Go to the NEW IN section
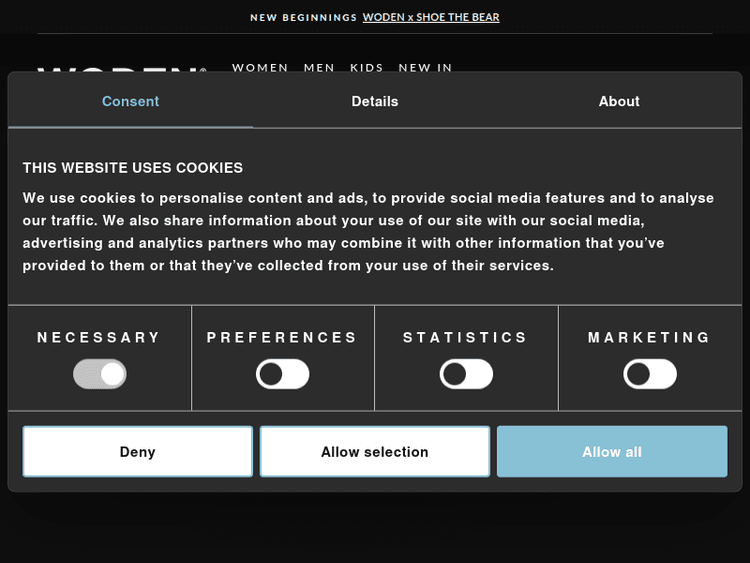 425,67
